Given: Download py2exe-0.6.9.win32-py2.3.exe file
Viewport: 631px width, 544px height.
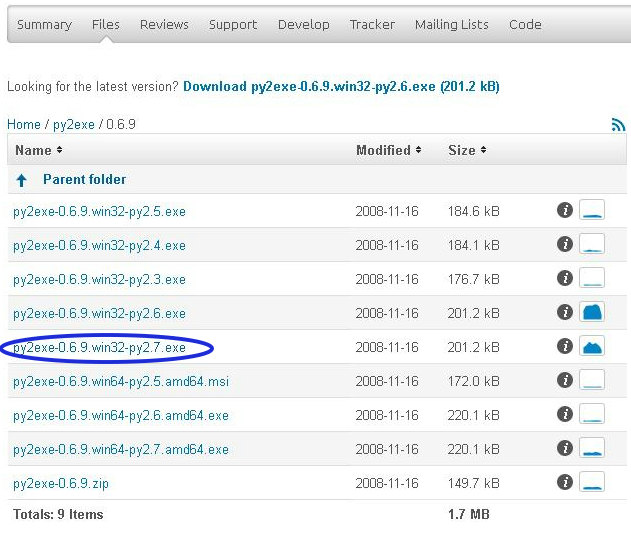Looking at the screenshot, I should click(99, 280).
